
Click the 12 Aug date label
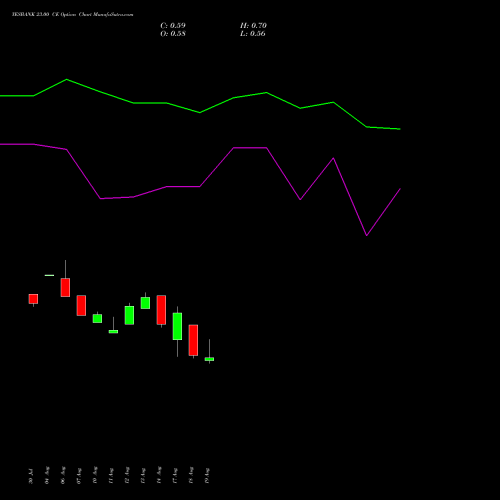[127, 475]
